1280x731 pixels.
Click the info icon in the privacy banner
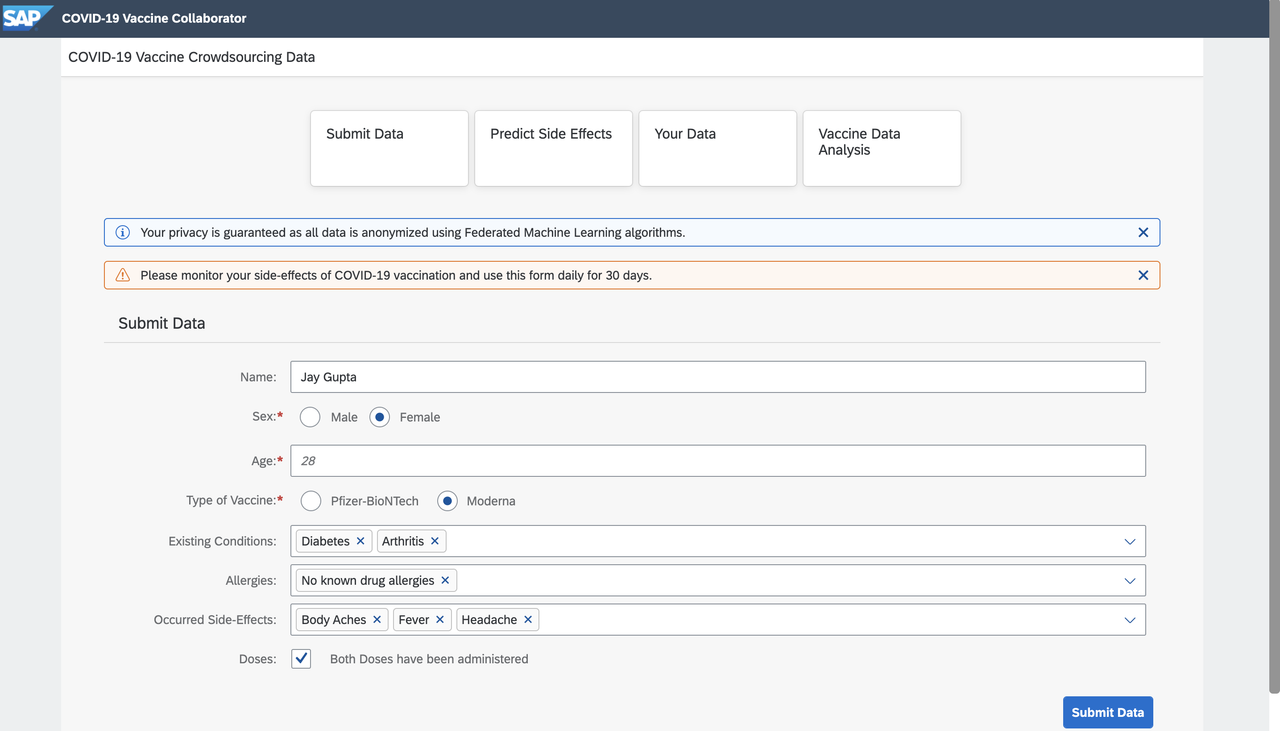click(121, 231)
